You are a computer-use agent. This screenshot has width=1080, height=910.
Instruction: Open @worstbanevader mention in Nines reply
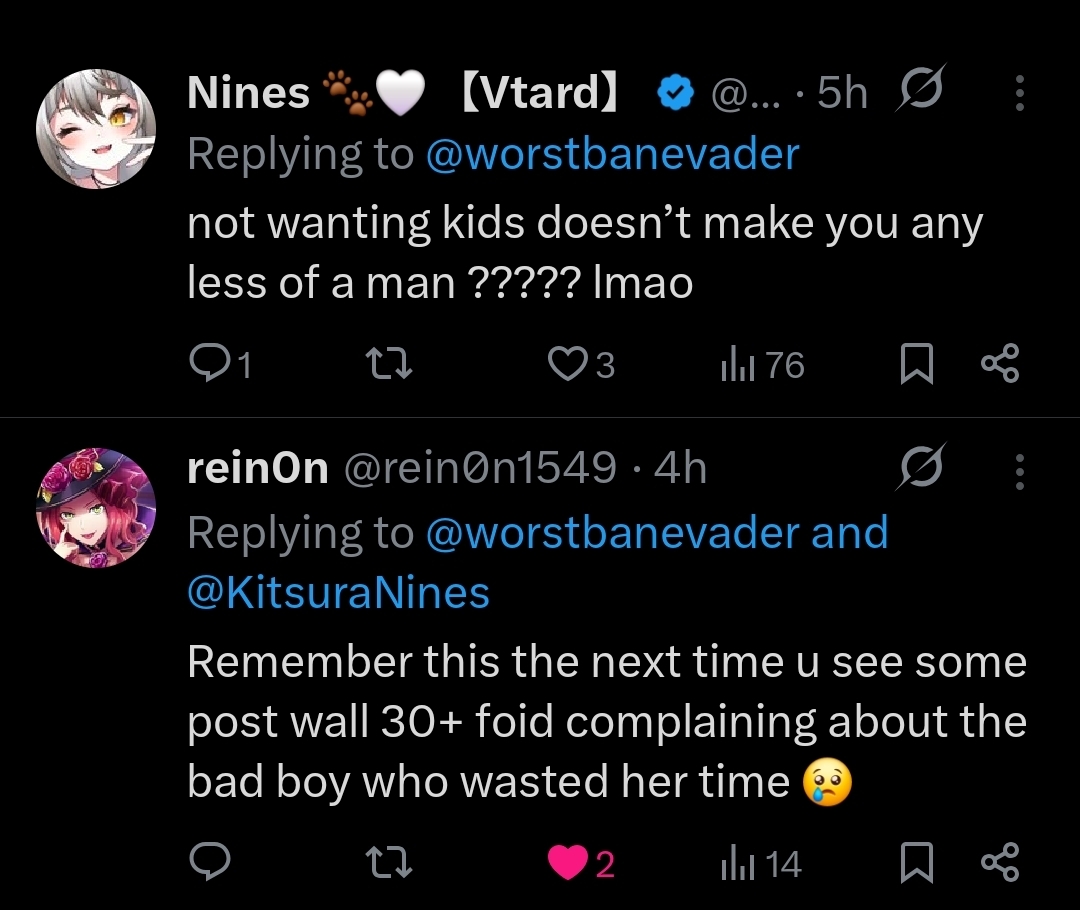pos(612,153)
